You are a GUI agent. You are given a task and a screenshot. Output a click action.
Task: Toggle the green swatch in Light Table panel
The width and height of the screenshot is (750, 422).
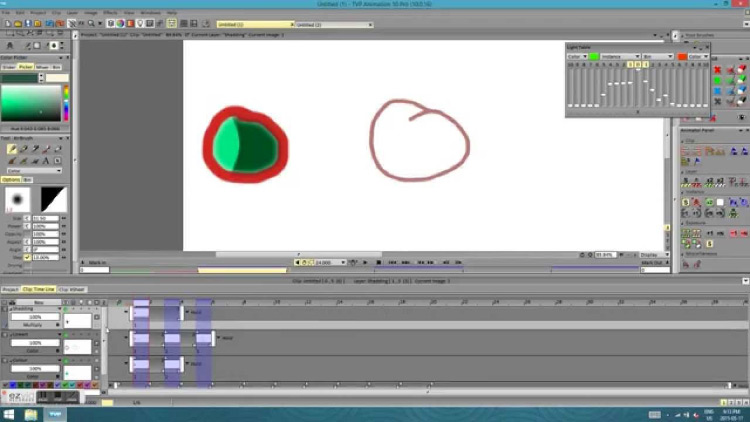(594, 56)
